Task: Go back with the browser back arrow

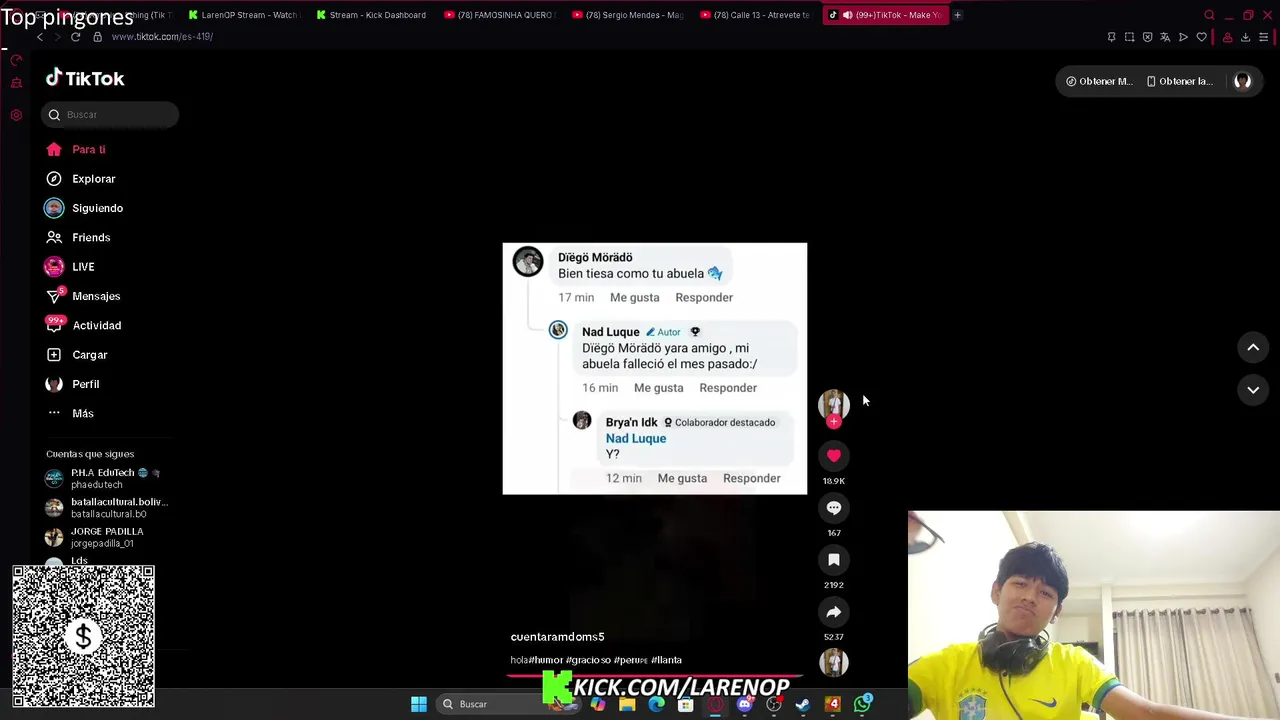Action: coord(40,37)
